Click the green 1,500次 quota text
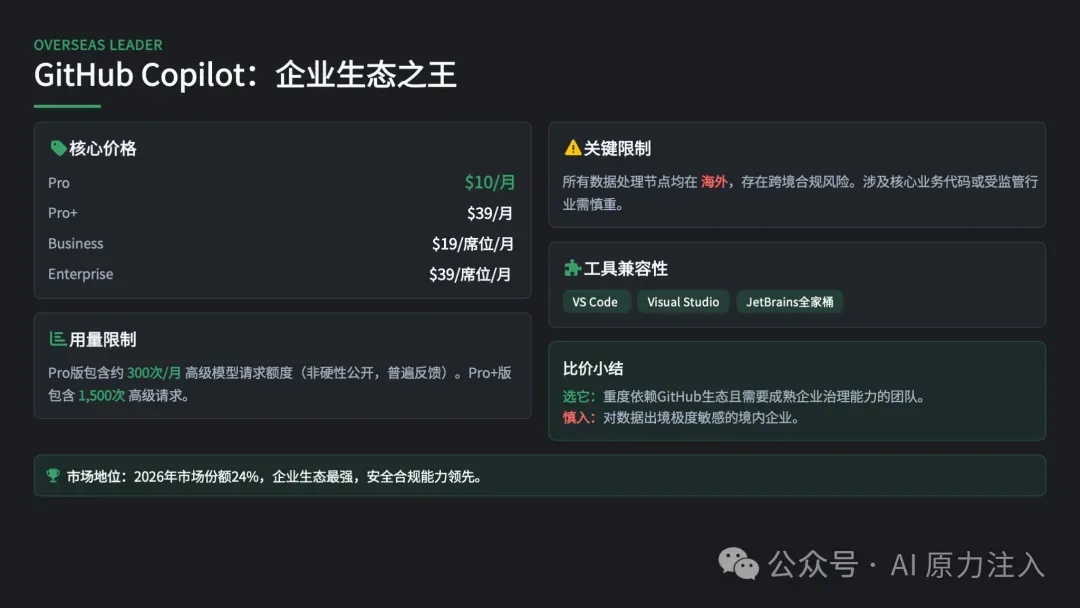This screenshot has width=1080, height=608. [101, 395]
